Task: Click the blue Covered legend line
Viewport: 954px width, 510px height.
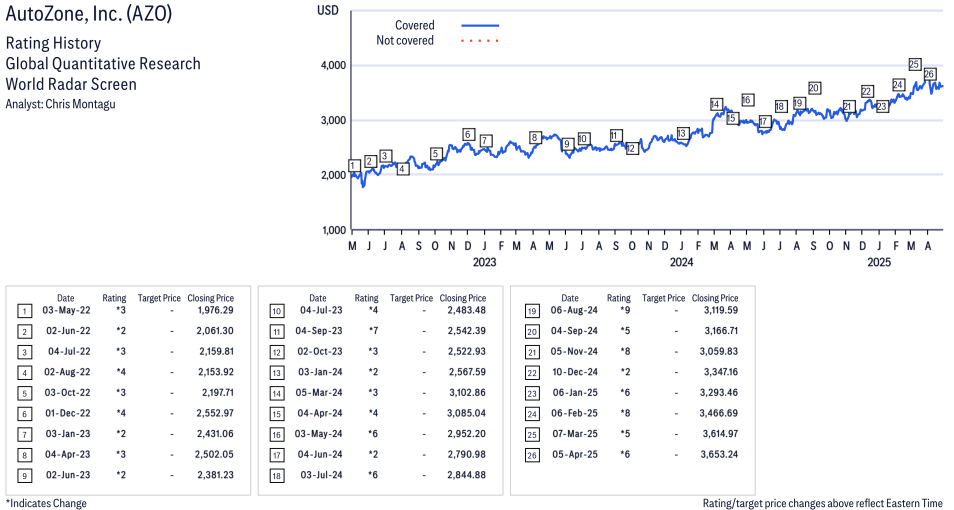Action: 480,26
